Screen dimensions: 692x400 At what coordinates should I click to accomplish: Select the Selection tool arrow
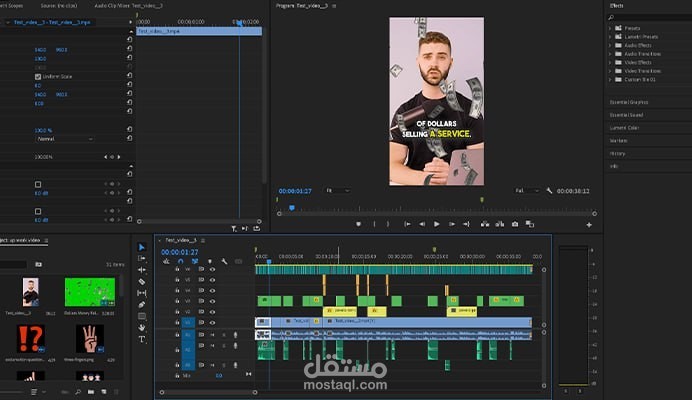pyautogui.click(x=141, y=247)
